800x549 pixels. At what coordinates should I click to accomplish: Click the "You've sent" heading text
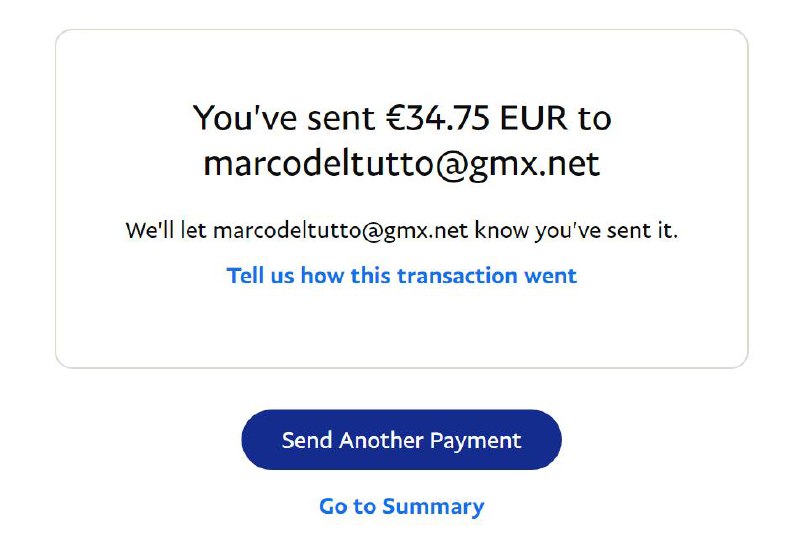coord(285,118)
